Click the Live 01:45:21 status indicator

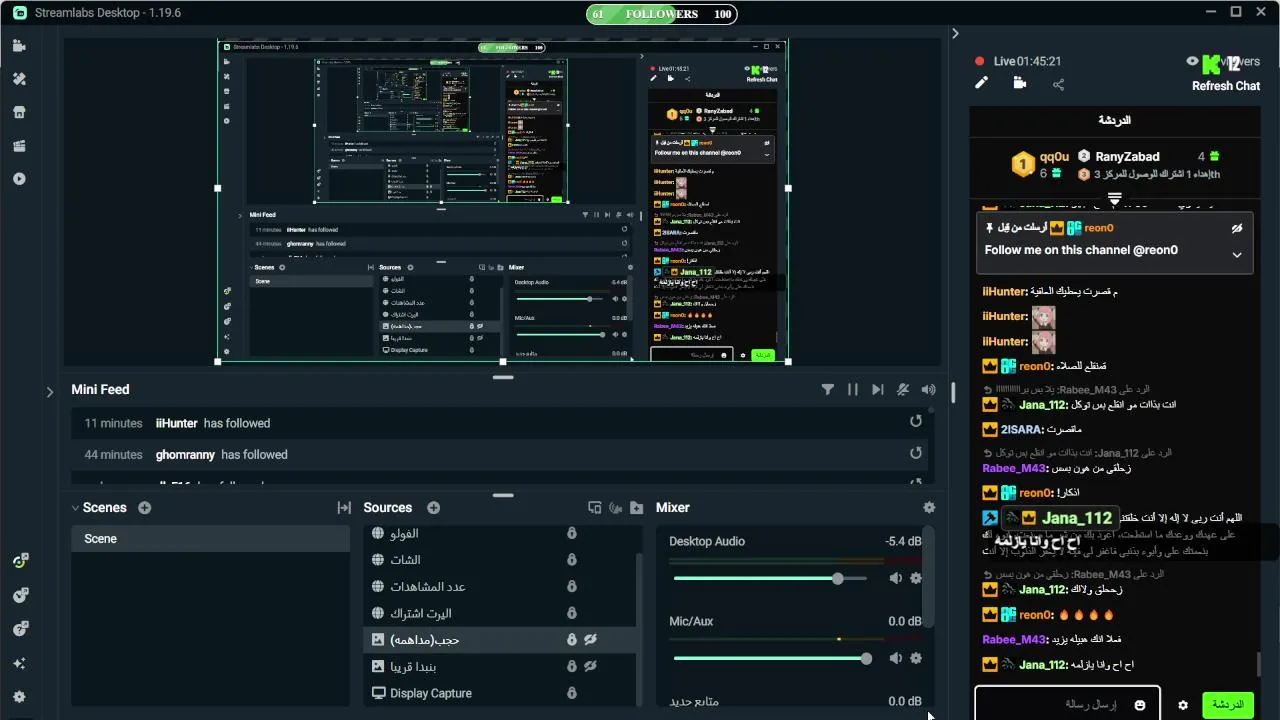[x=1018, y=61]
